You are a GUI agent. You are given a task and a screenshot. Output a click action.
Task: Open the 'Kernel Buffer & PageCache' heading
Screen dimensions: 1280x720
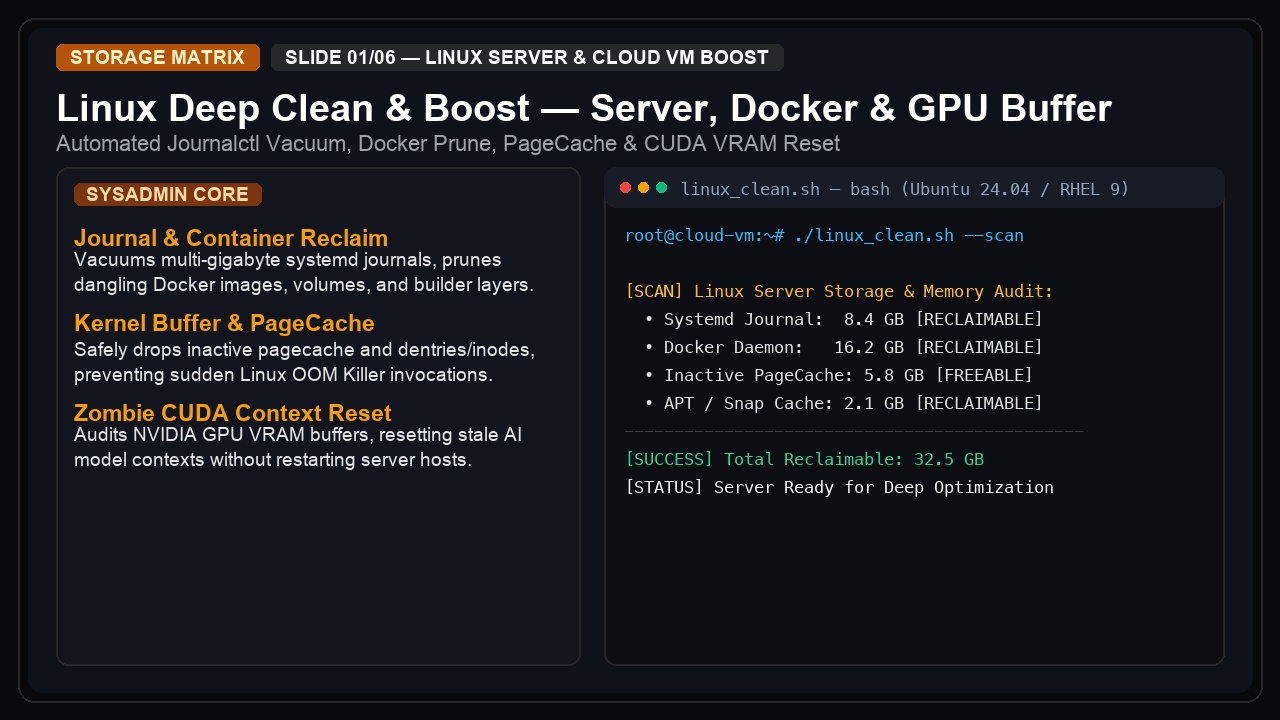pos(224,323)
